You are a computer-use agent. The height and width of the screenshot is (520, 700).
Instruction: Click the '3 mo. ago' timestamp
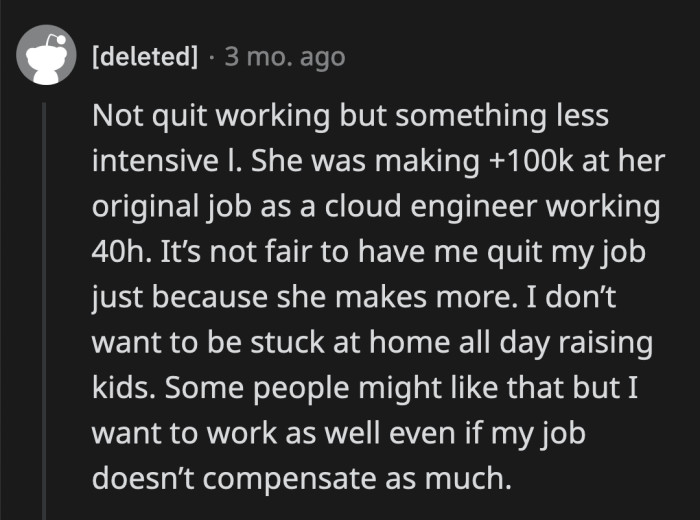(285, 57)
